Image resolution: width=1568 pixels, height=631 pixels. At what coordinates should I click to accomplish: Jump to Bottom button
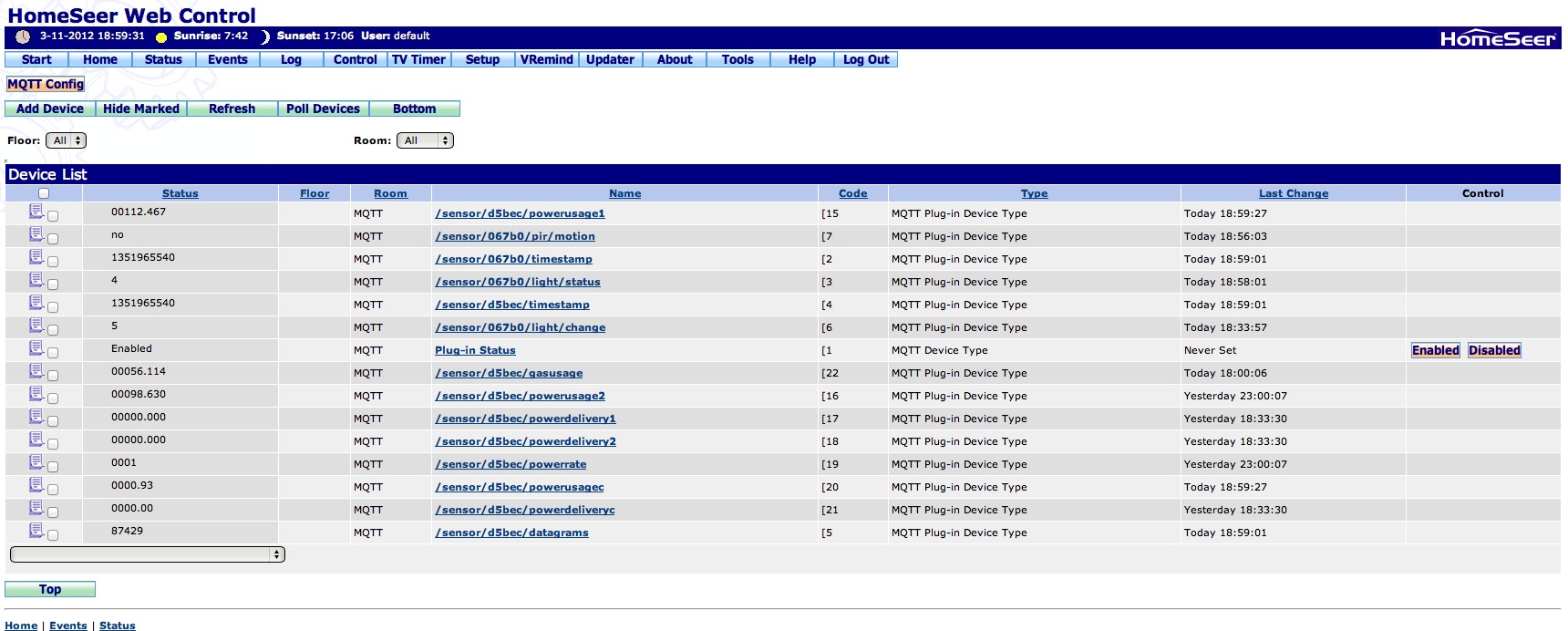pyautogui.click(x=415, y=109)
